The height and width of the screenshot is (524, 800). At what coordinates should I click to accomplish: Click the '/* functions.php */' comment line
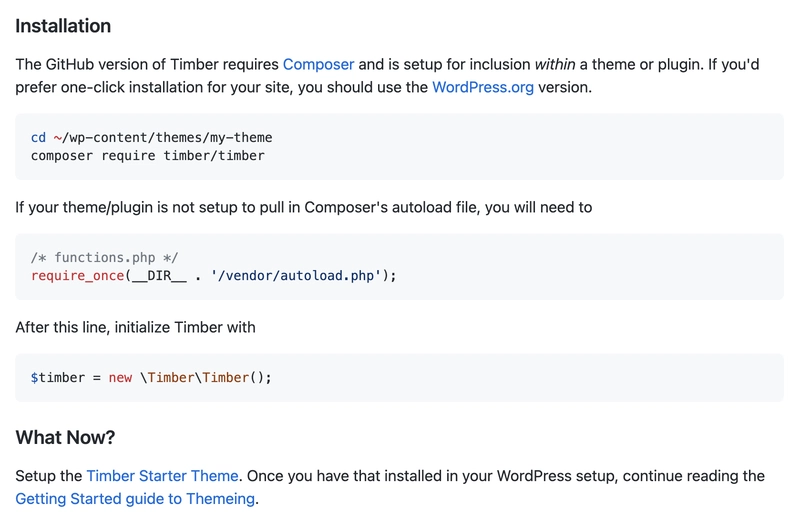point(105,258)
